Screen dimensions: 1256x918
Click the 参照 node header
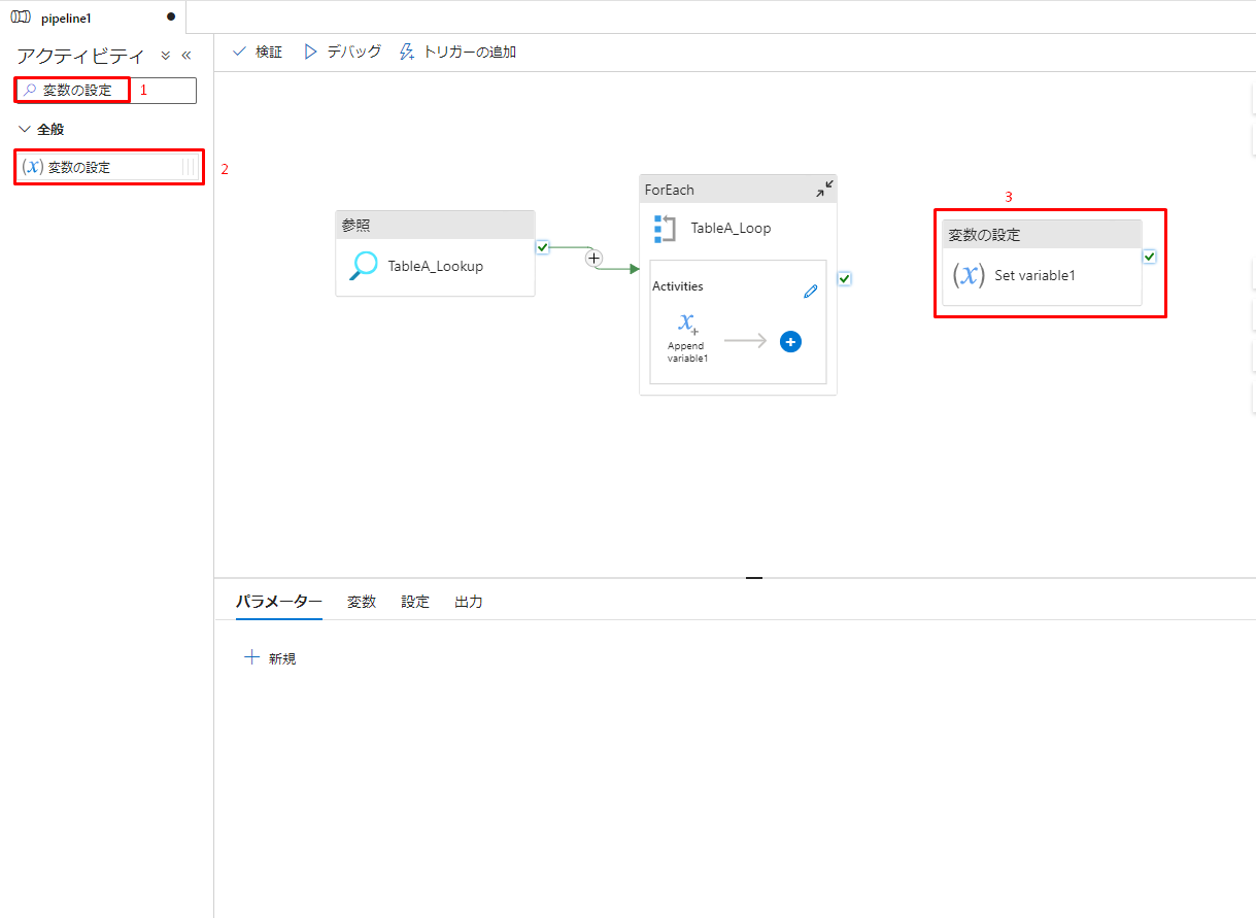click(x=435, y=225)
